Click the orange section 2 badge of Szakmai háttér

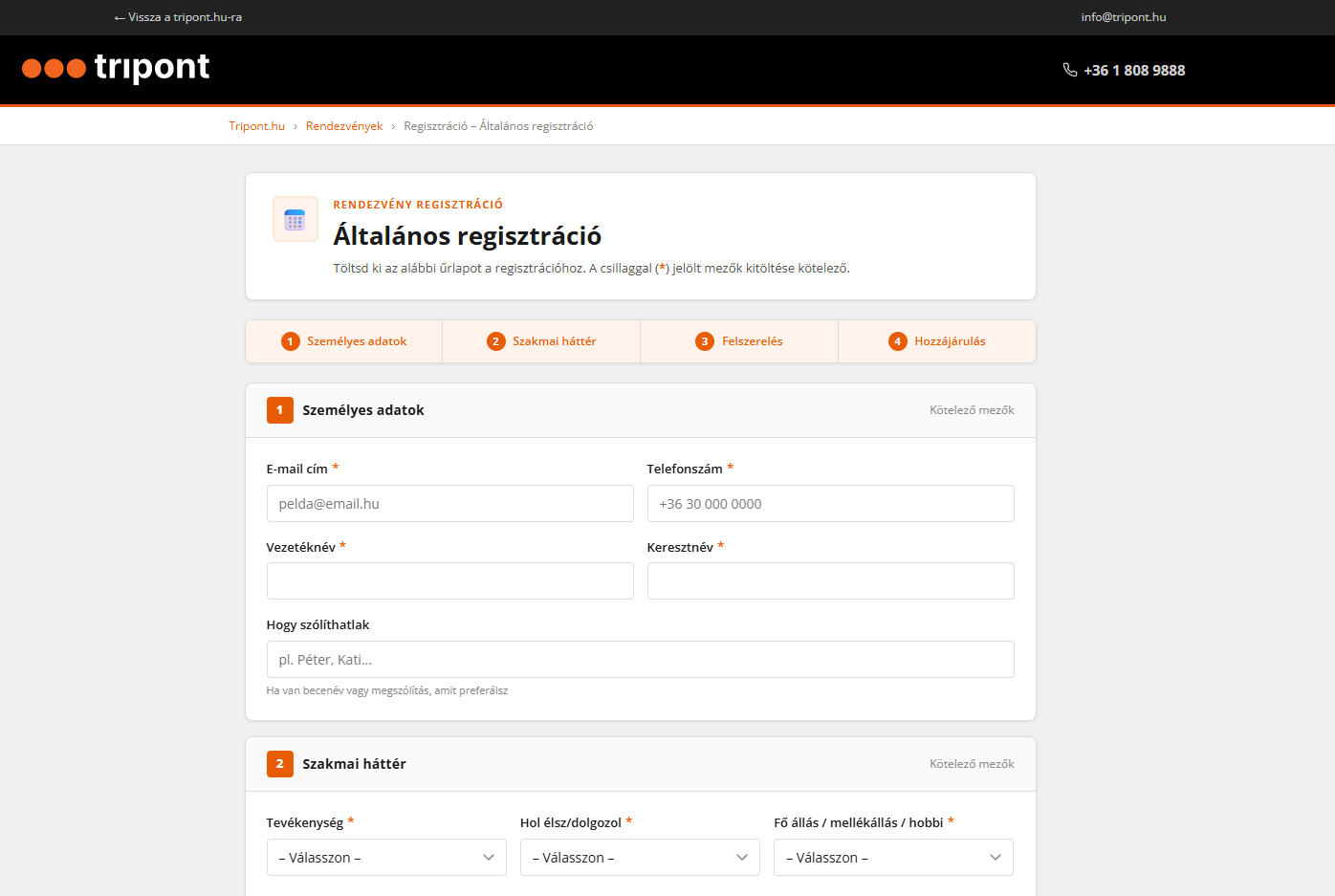(x=279, y=764)
